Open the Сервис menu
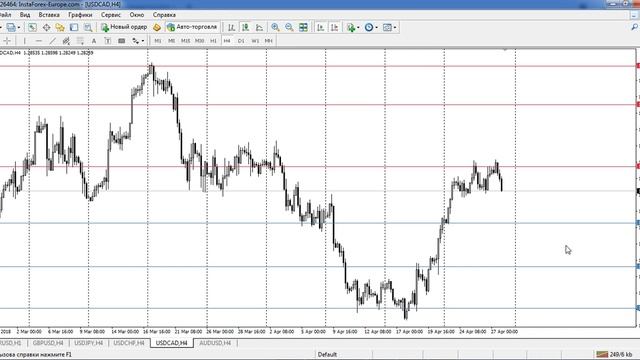The image size is (640, 360). point(111,15)
